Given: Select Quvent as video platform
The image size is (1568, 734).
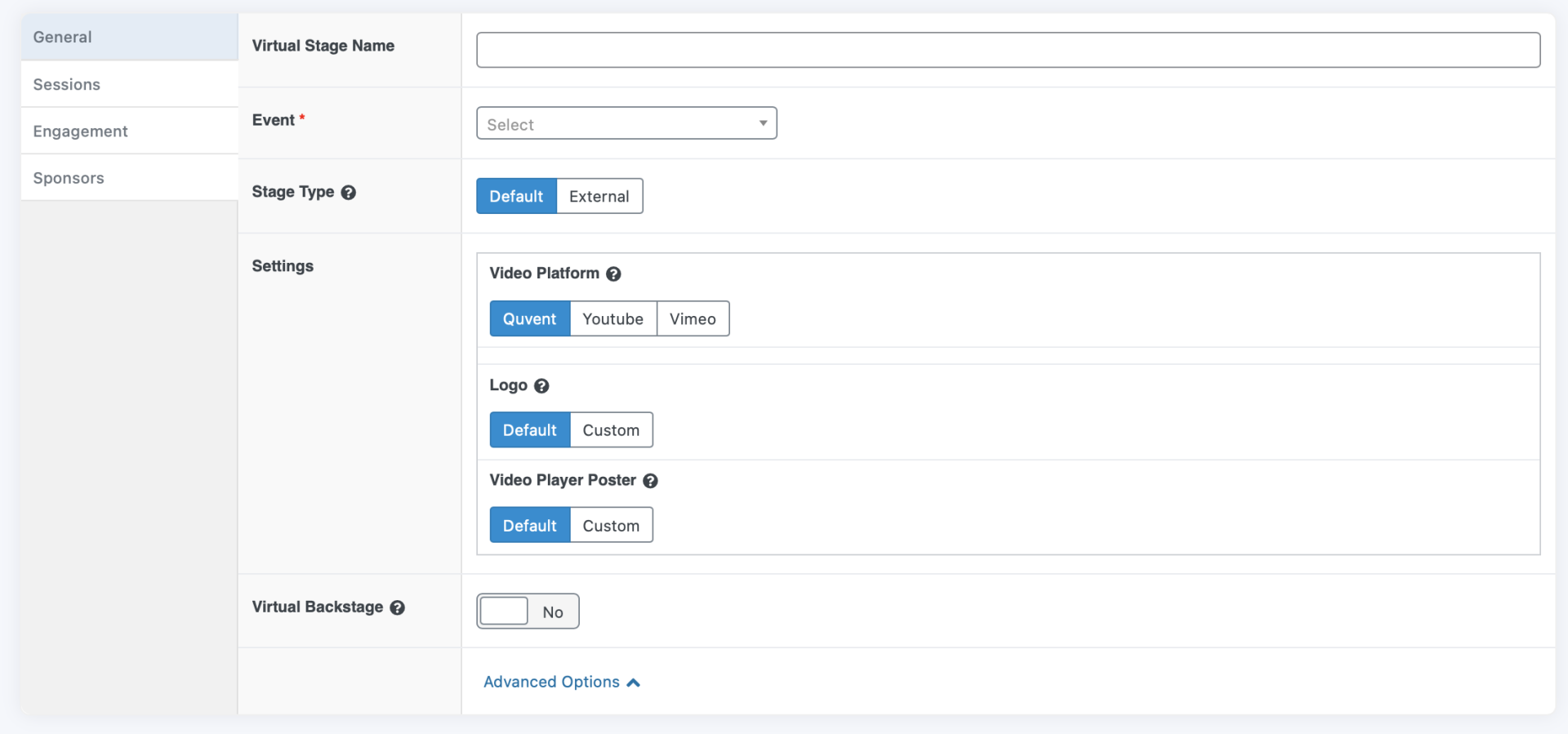Looking at the screenshot, I should 529,319.
